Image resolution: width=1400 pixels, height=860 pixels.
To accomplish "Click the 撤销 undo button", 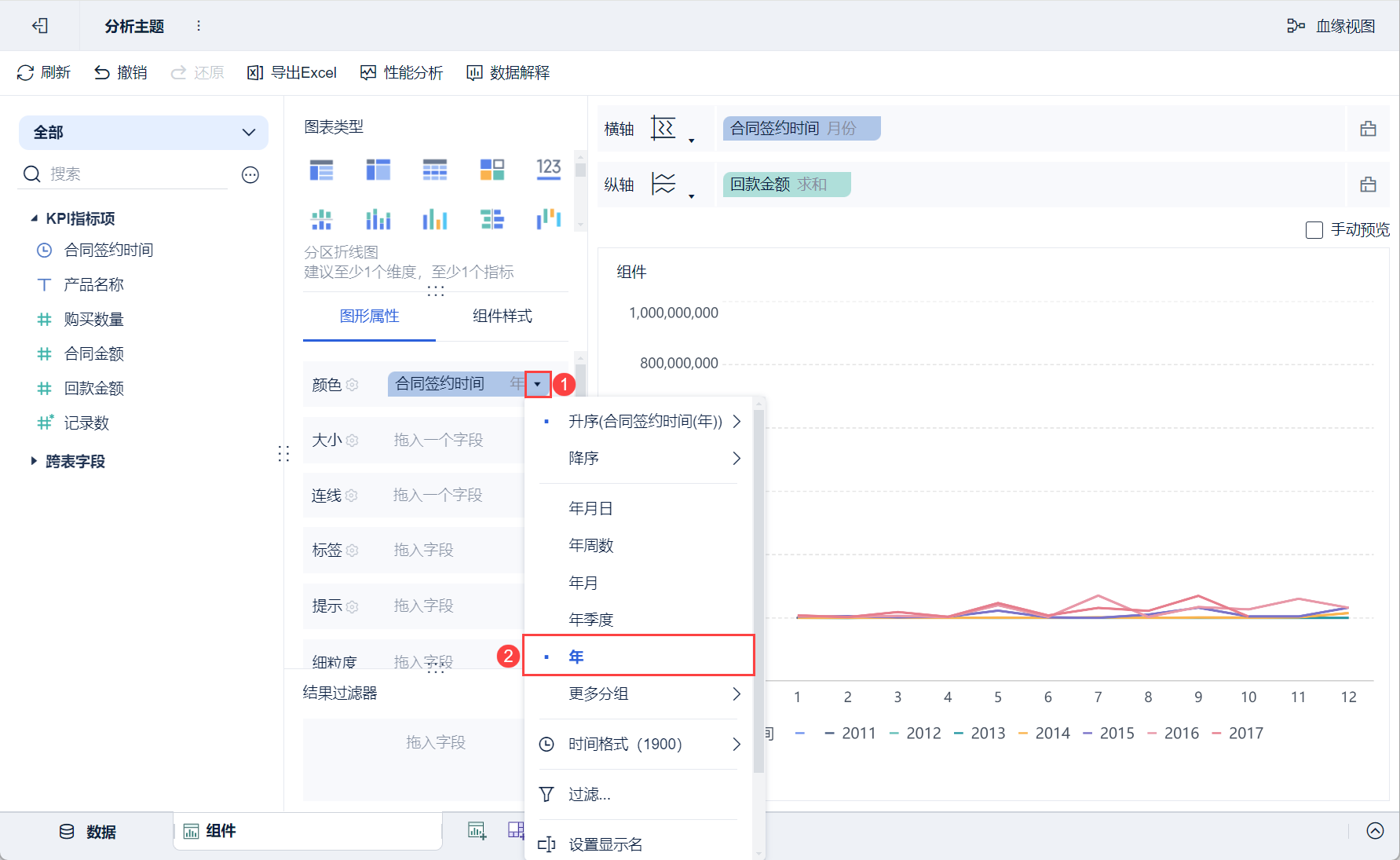I will (x=121, y=73).
